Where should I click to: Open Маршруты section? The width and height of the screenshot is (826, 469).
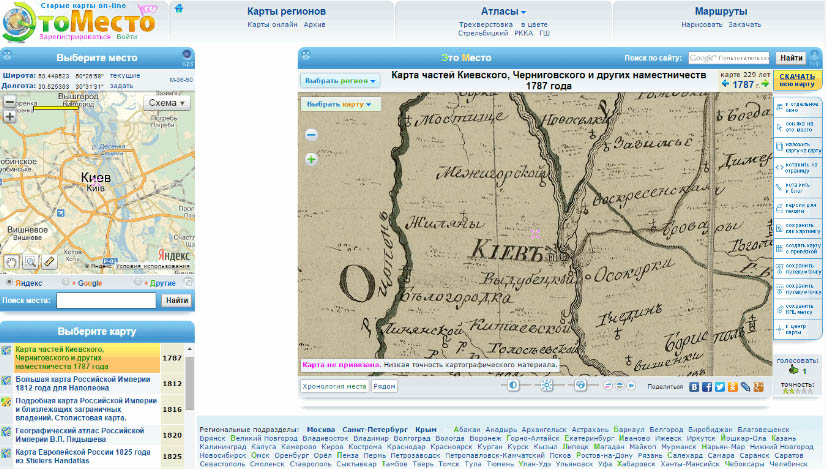tap(721, 11)
